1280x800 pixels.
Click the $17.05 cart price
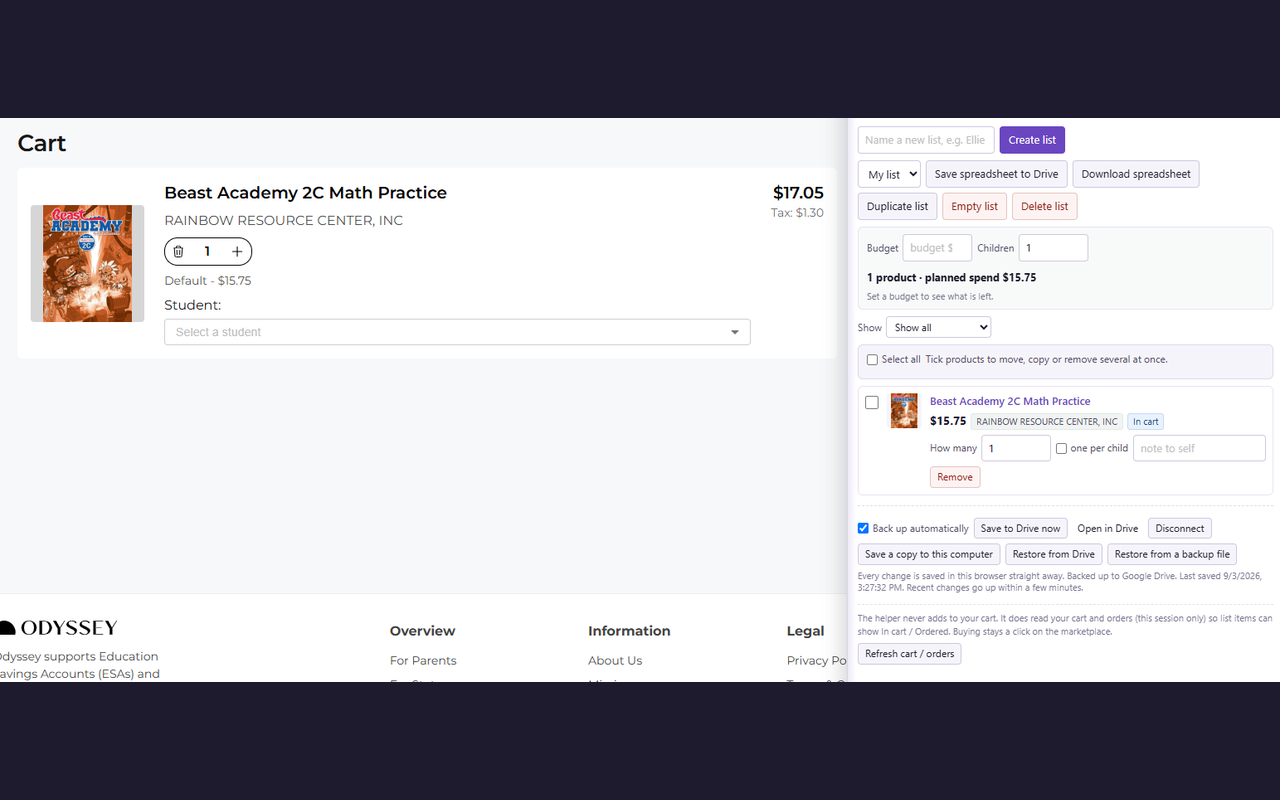pyautogui.click(x=798, y=193)
